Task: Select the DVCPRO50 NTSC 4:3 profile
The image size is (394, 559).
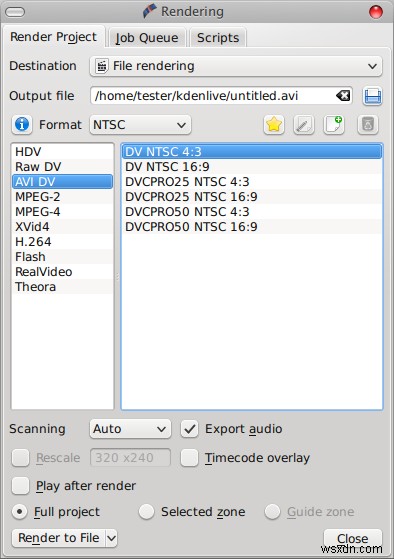Action: point(252,212)
